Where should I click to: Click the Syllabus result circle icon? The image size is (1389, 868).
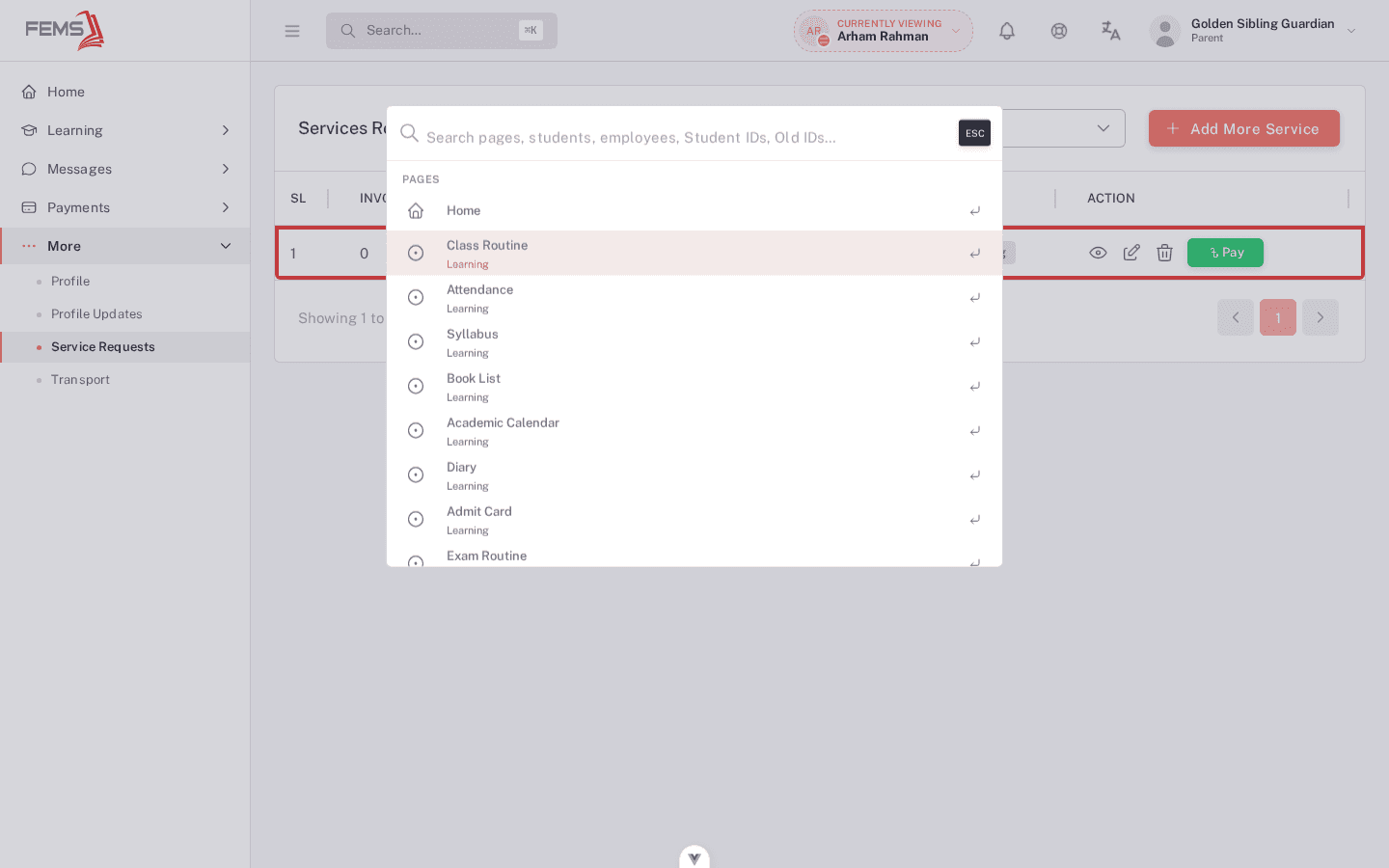(416, 341)
